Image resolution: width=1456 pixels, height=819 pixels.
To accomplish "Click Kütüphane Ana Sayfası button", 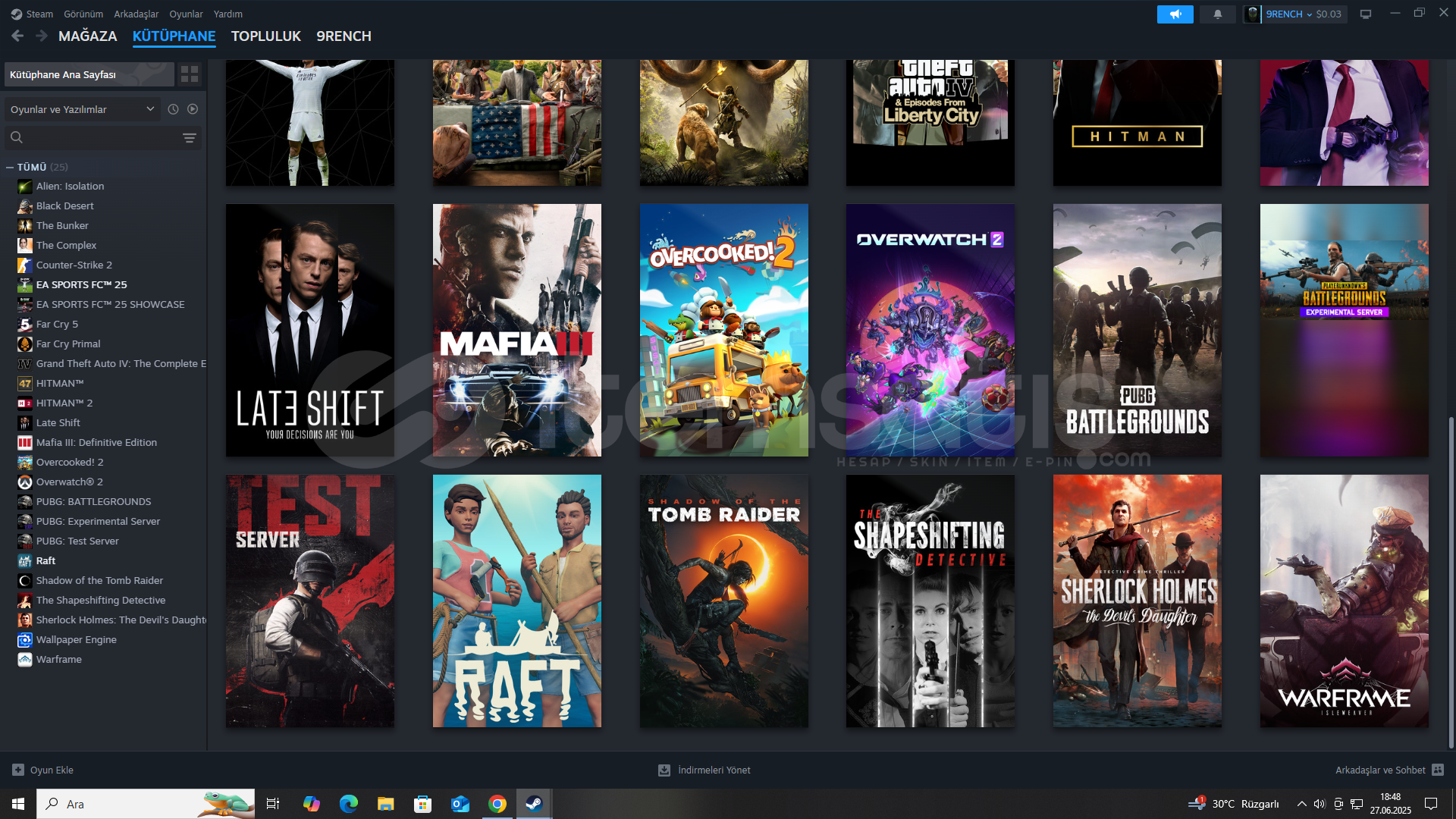I will pos(89,74).
